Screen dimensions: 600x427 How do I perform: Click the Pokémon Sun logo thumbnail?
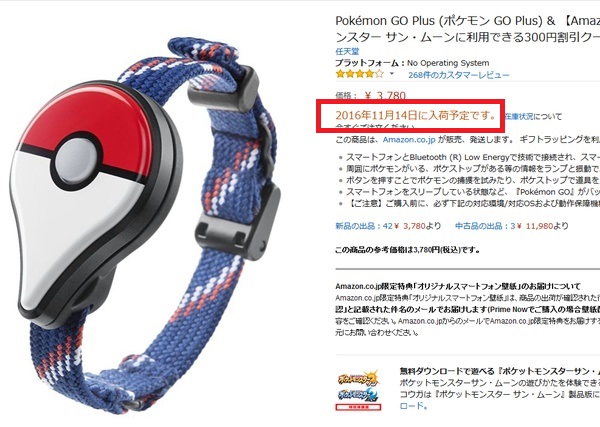(x=358, y=378)
